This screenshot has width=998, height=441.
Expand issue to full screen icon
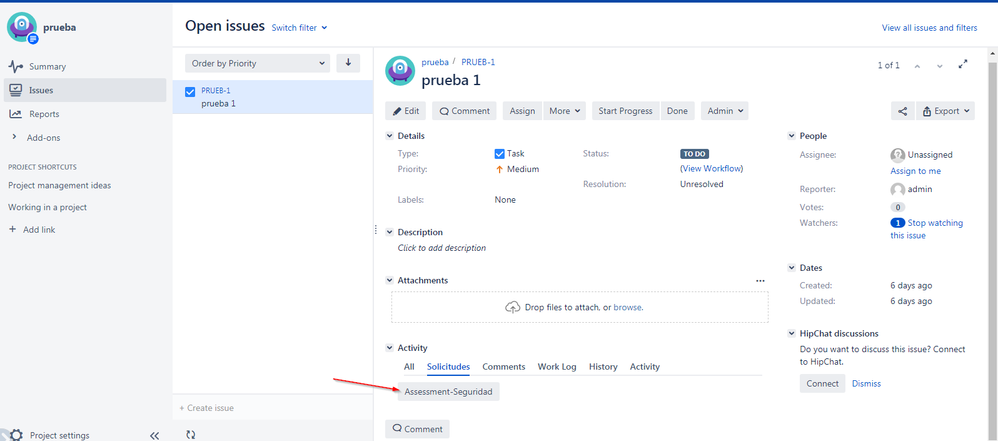[963, 64]
